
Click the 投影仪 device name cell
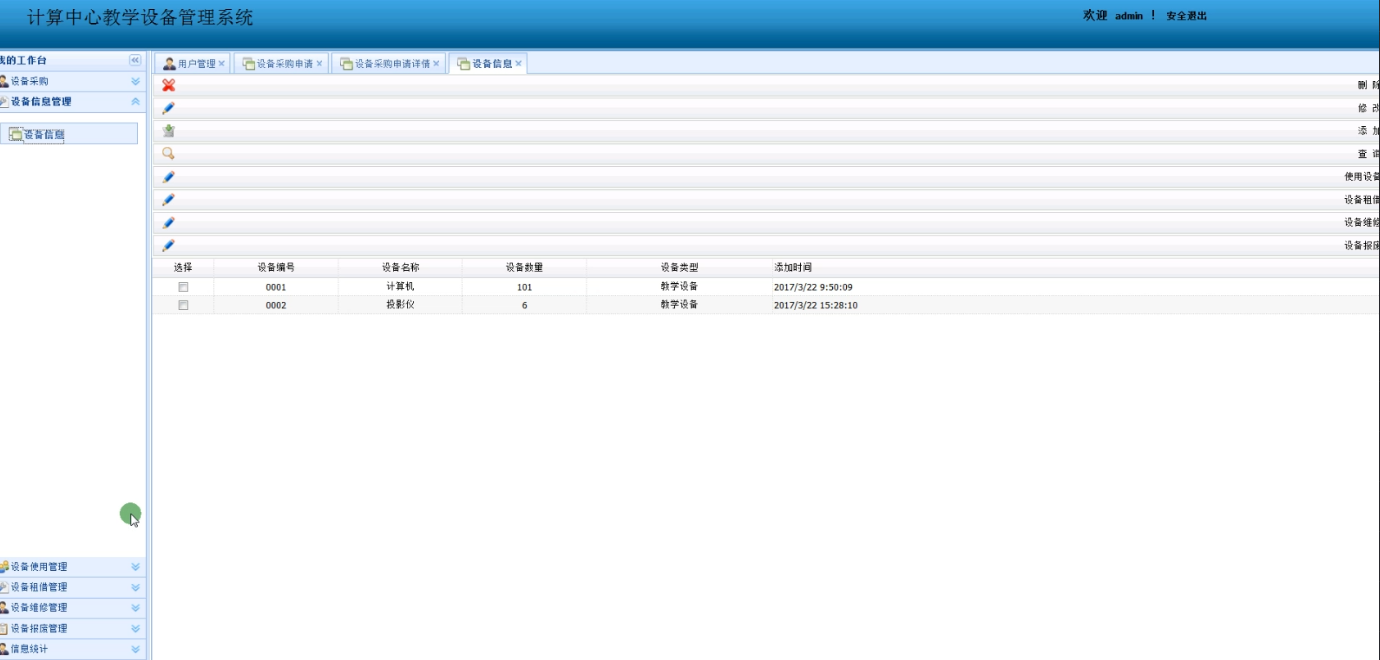[400, 305]
